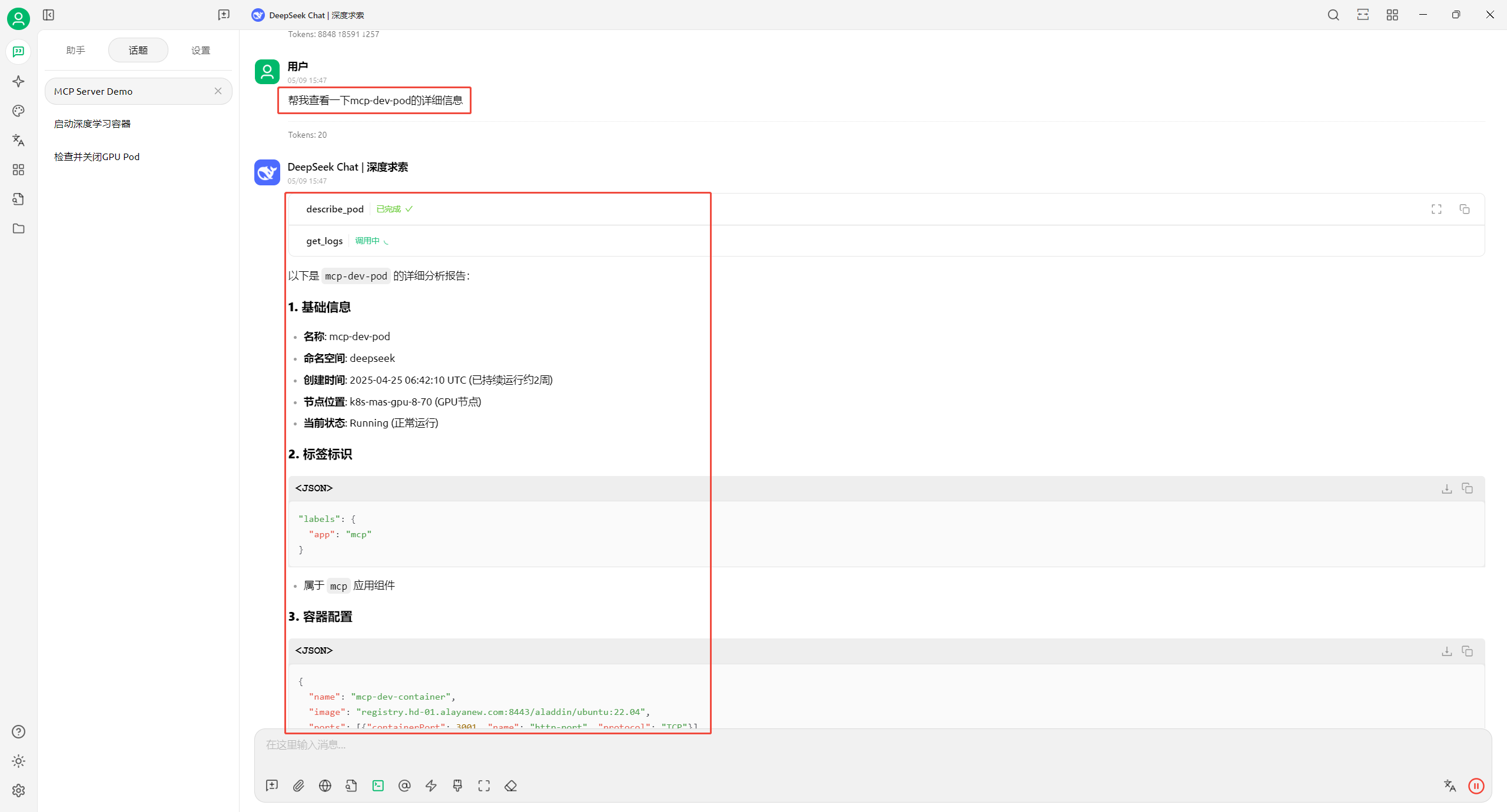Open settings gear in the sidebar
This screenshot has height=812, width=1507.
coord(18,790)
